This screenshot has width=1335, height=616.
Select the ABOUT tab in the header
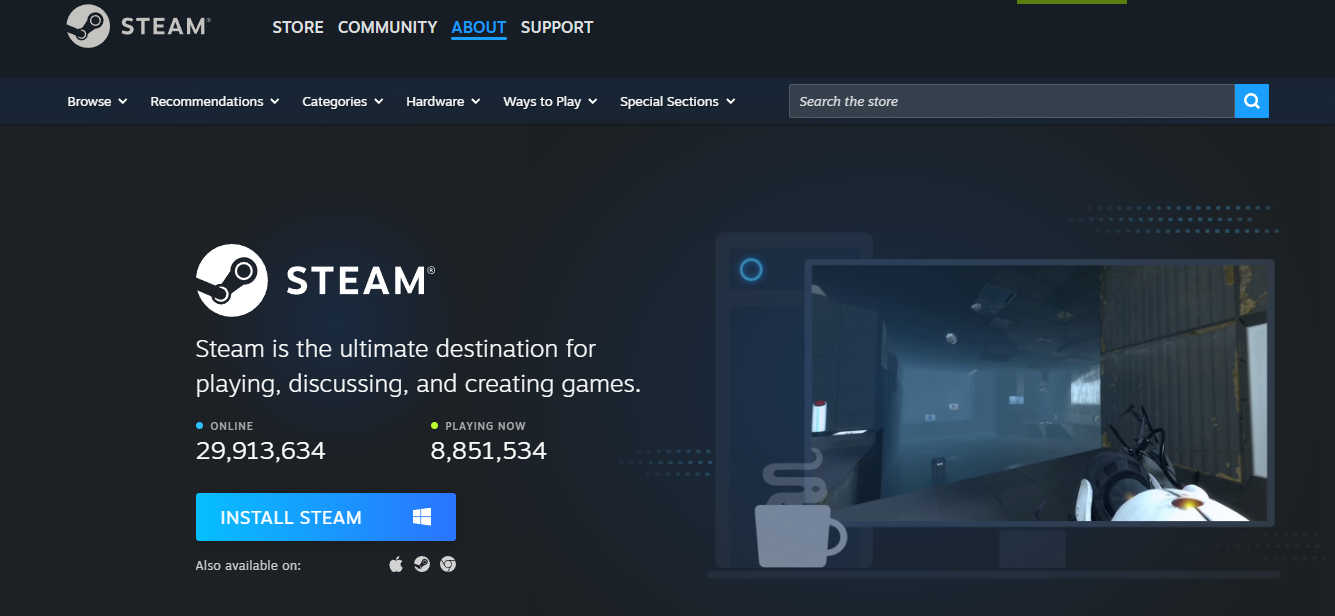pos(479,27)
